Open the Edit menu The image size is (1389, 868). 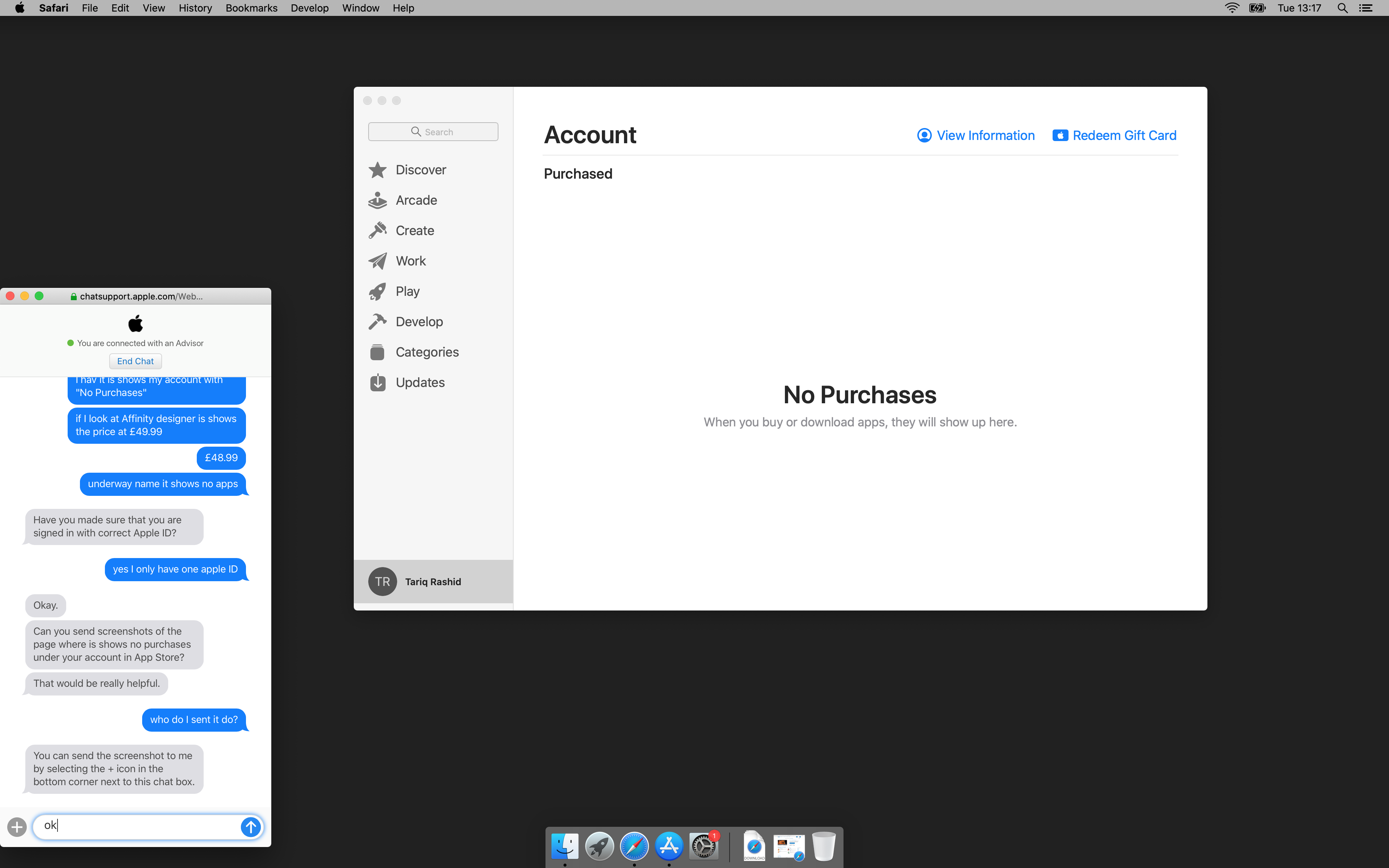tap(120, 8)
